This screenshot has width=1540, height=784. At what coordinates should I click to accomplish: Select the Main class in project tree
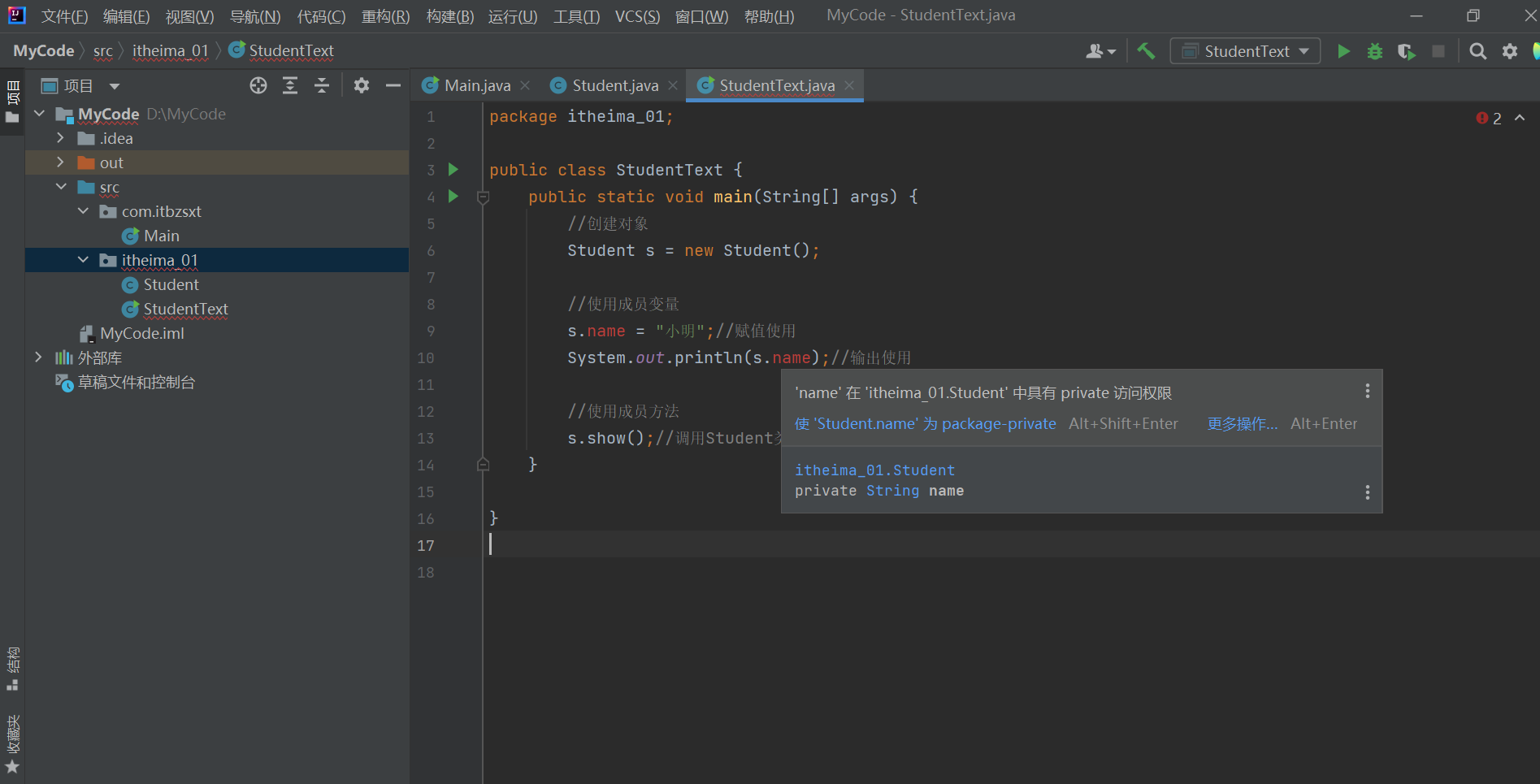pyautogui.click(x=161, y=236)
